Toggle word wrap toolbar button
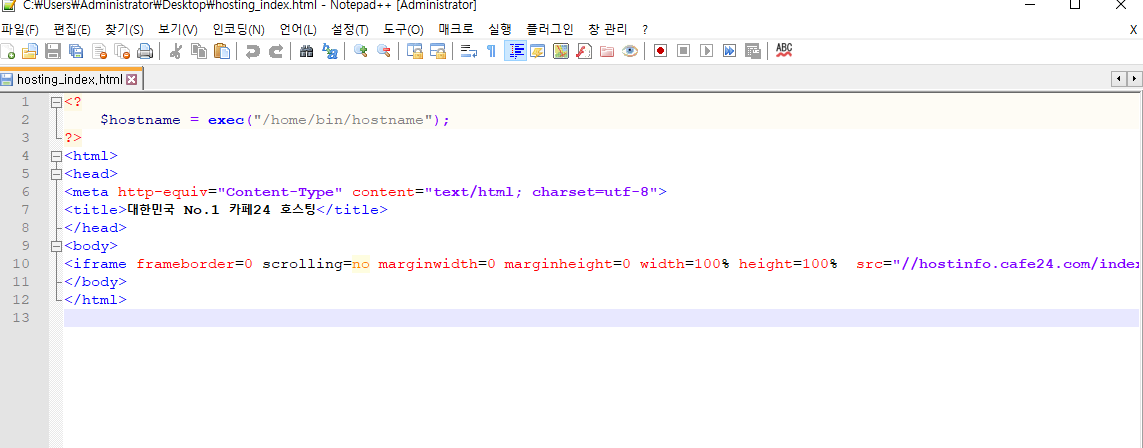The image size is (1143, 448). point(468,51)
